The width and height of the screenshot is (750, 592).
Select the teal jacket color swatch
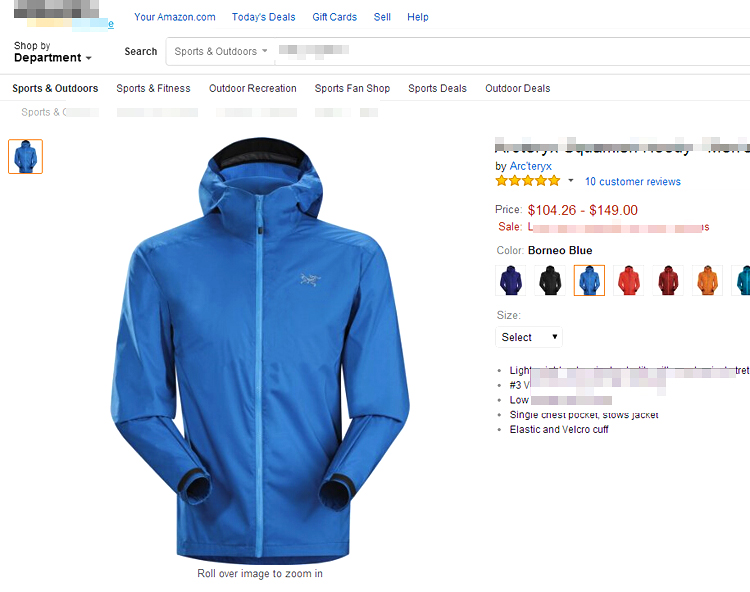pyautogui.click(x=741, y=280)
